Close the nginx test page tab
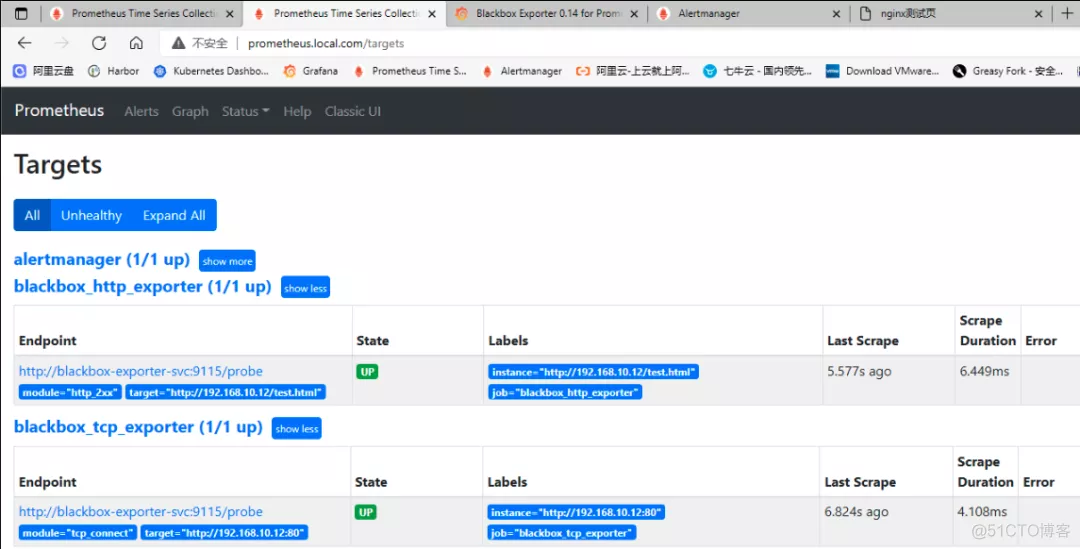The width and height of the screenshot is (1080, 549). [x=1039, y=14]
